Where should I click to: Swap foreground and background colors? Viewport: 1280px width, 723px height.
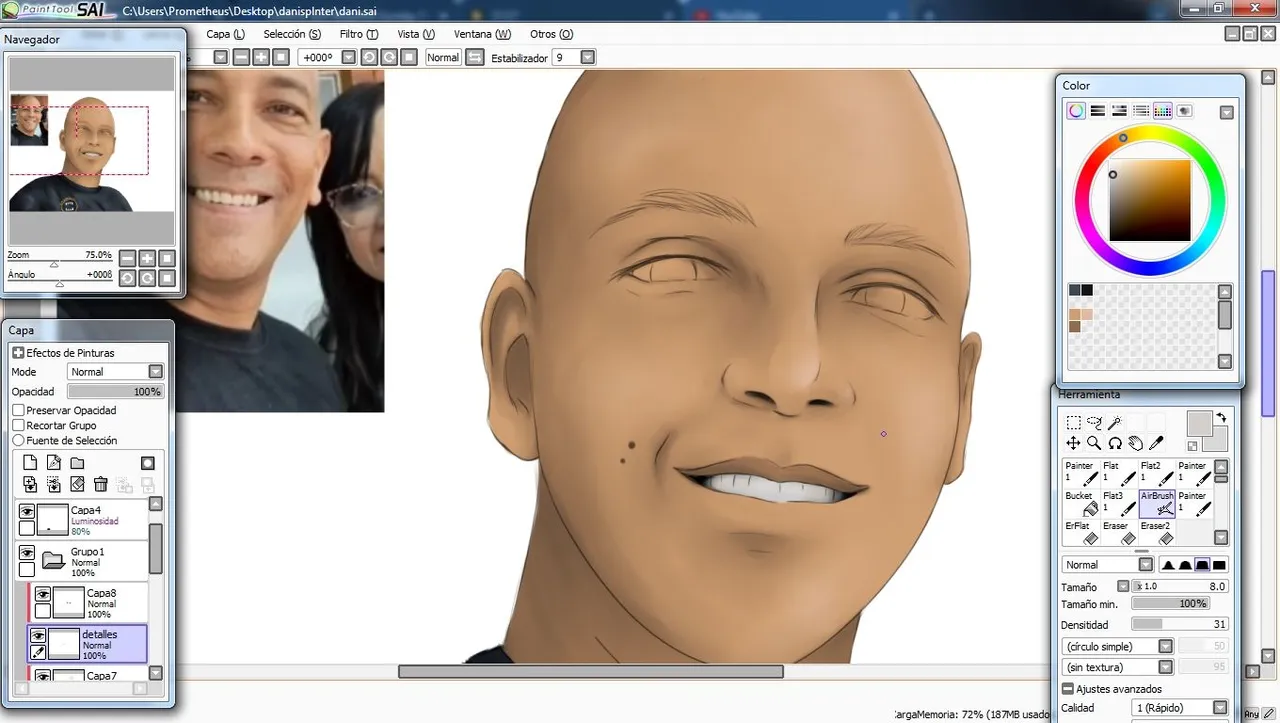point(1221,417)
